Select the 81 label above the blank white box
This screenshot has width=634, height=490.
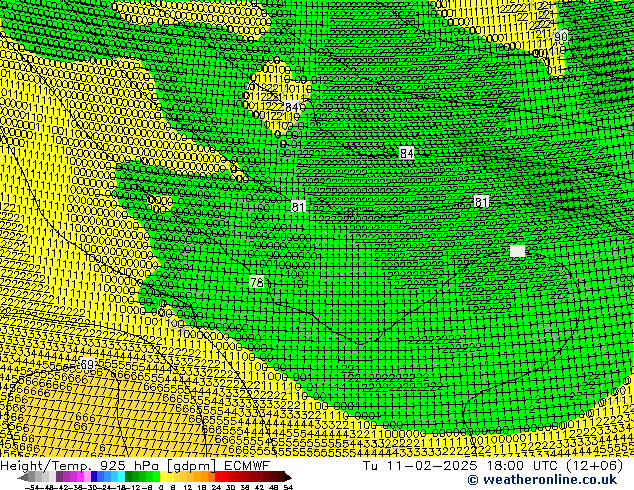481,201
